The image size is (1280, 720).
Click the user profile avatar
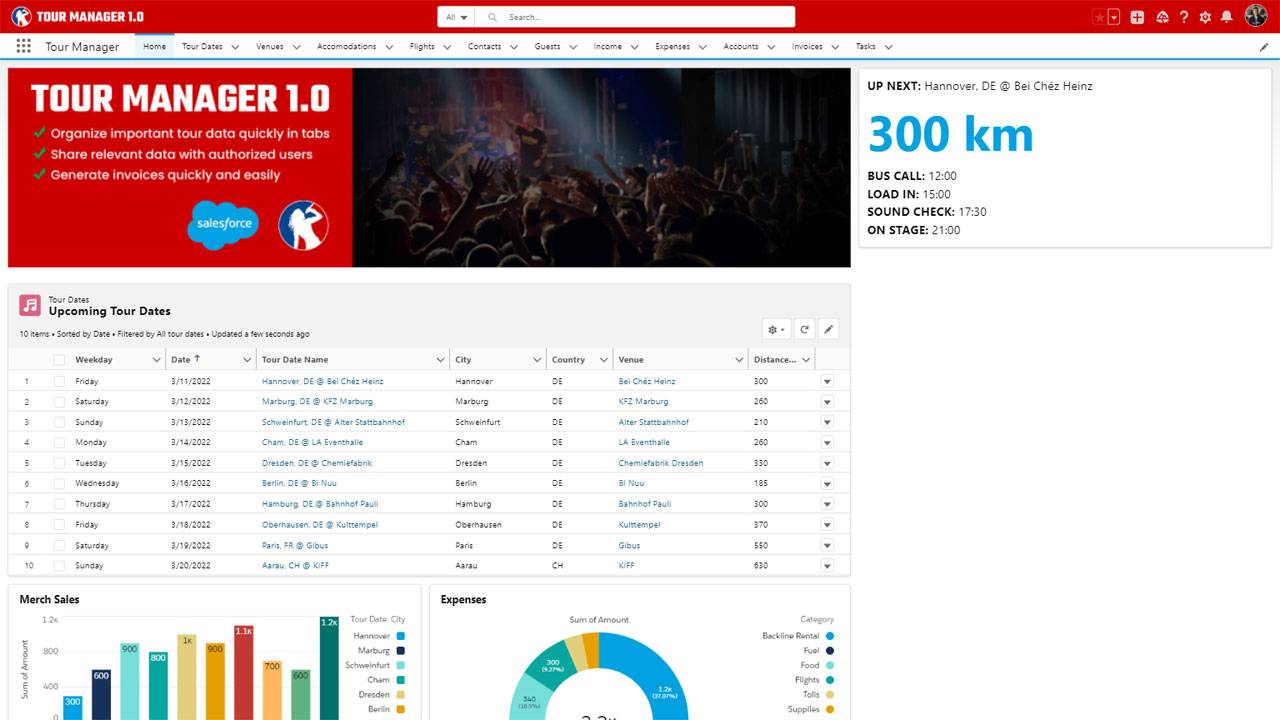(x=1256, y=15)
